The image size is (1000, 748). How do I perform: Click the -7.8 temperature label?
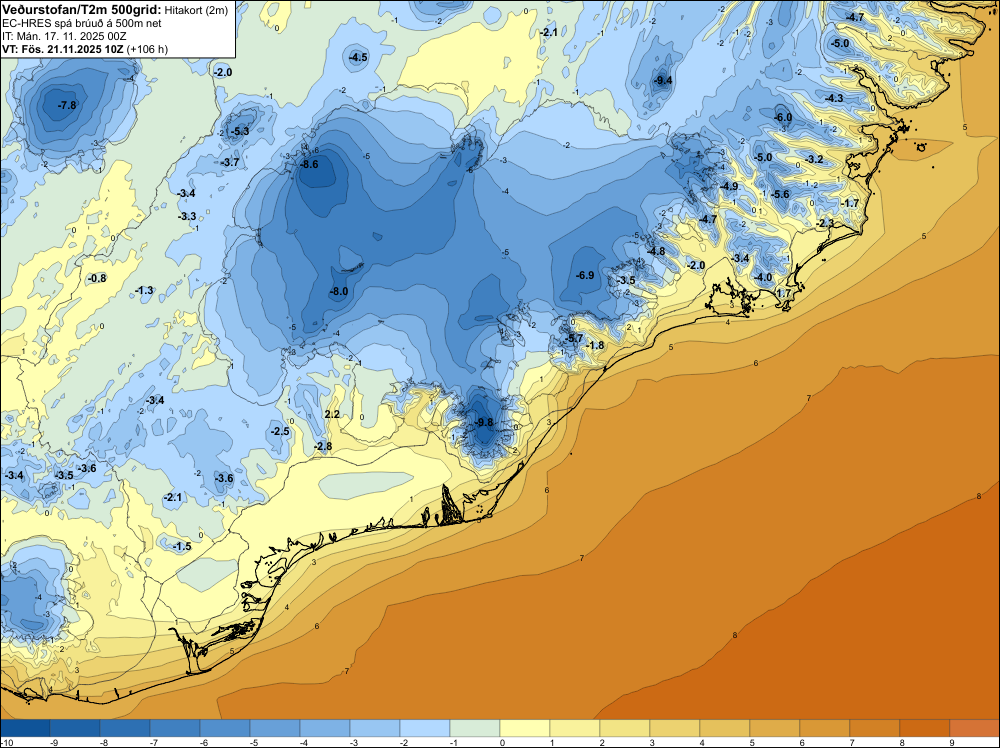[66, 105]
